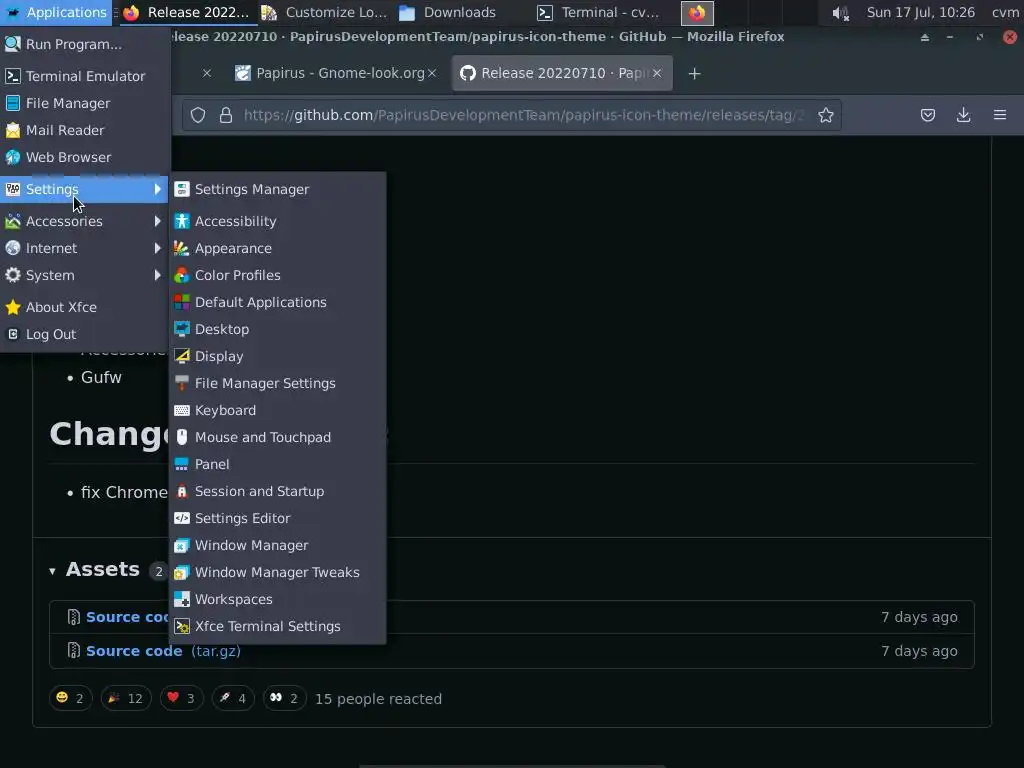Screen dimensions: 1024x768
Task: Open Default Applications settings
Action: pyautogui.click(x=278, y=302)
